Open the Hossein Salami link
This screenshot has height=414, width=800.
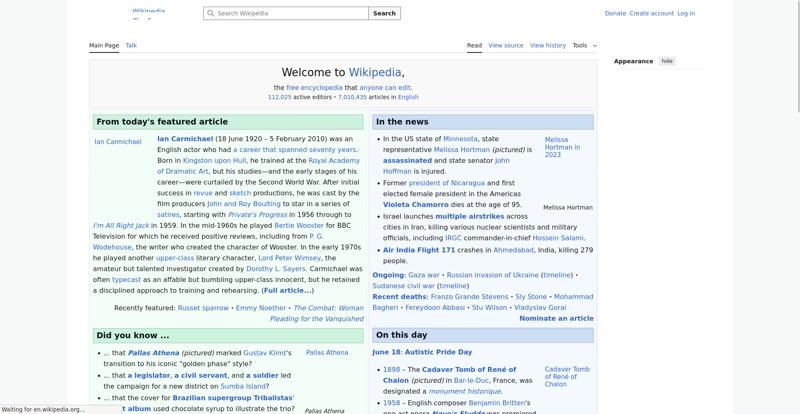(558, 238)
